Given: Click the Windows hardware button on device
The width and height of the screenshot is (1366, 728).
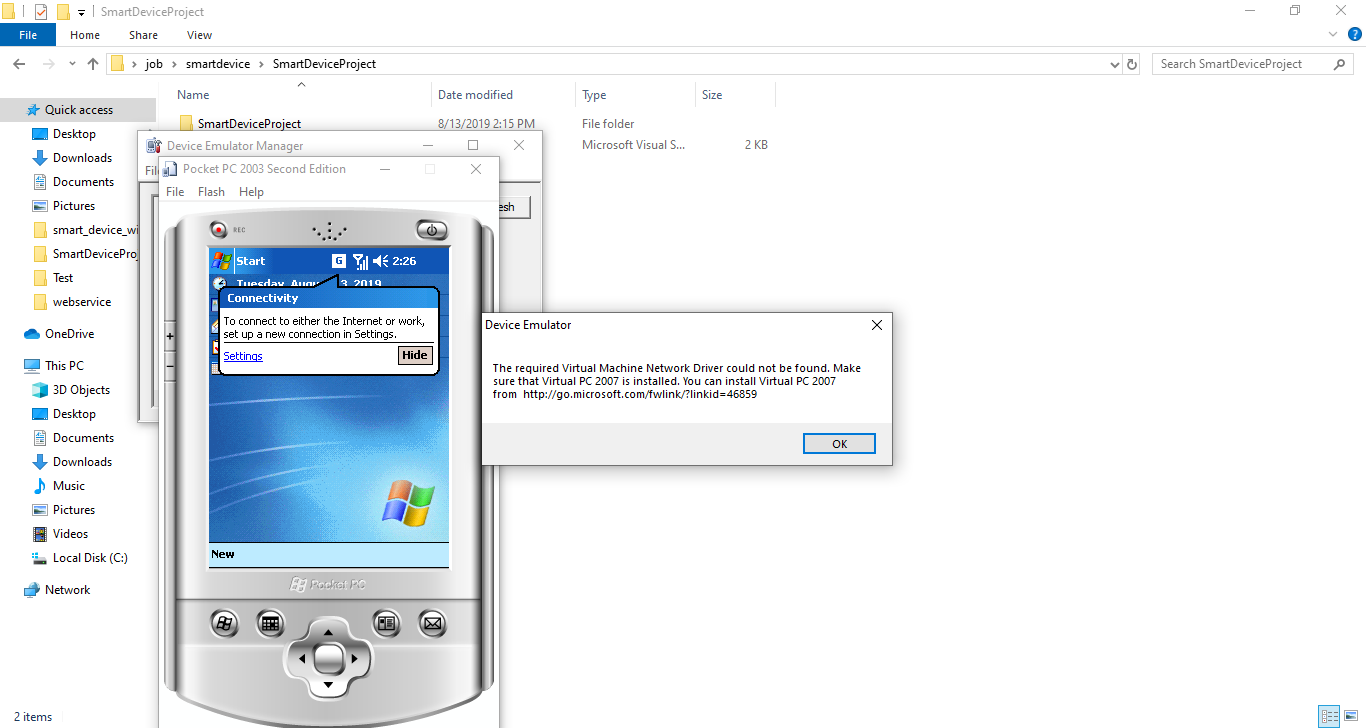Looking at the screenshot, I should (x=224, y=623).
